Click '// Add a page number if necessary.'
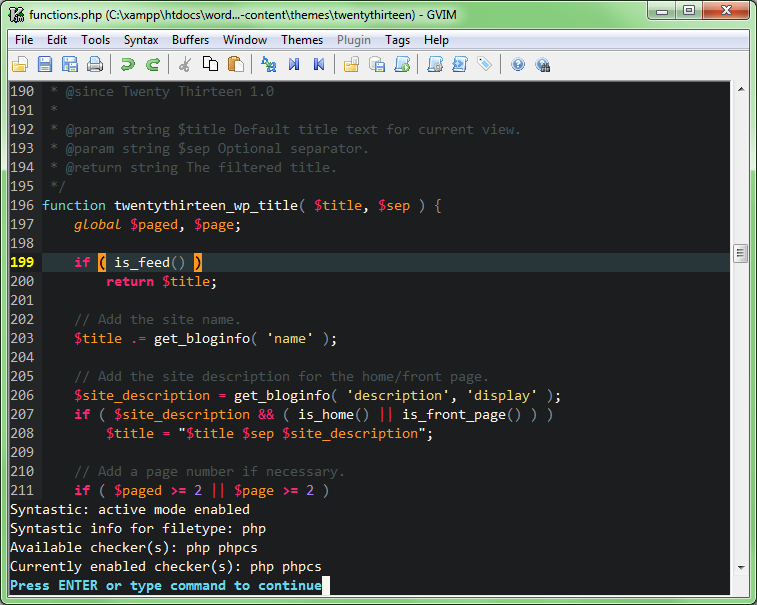The image size is (757, 605). (210, 471)
